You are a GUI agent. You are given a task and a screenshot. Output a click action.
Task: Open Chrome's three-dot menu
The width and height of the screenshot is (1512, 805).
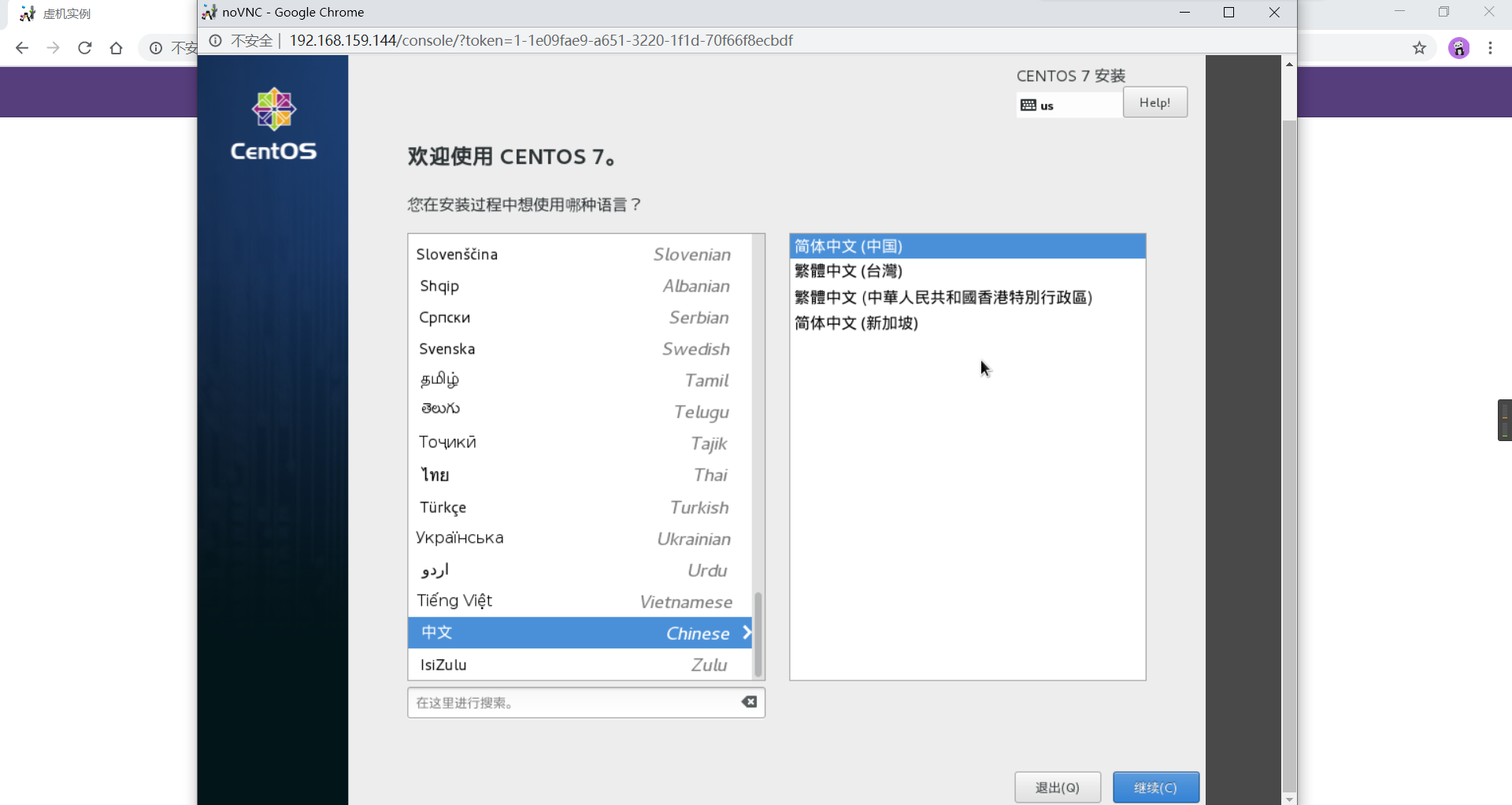(1491, 47)
